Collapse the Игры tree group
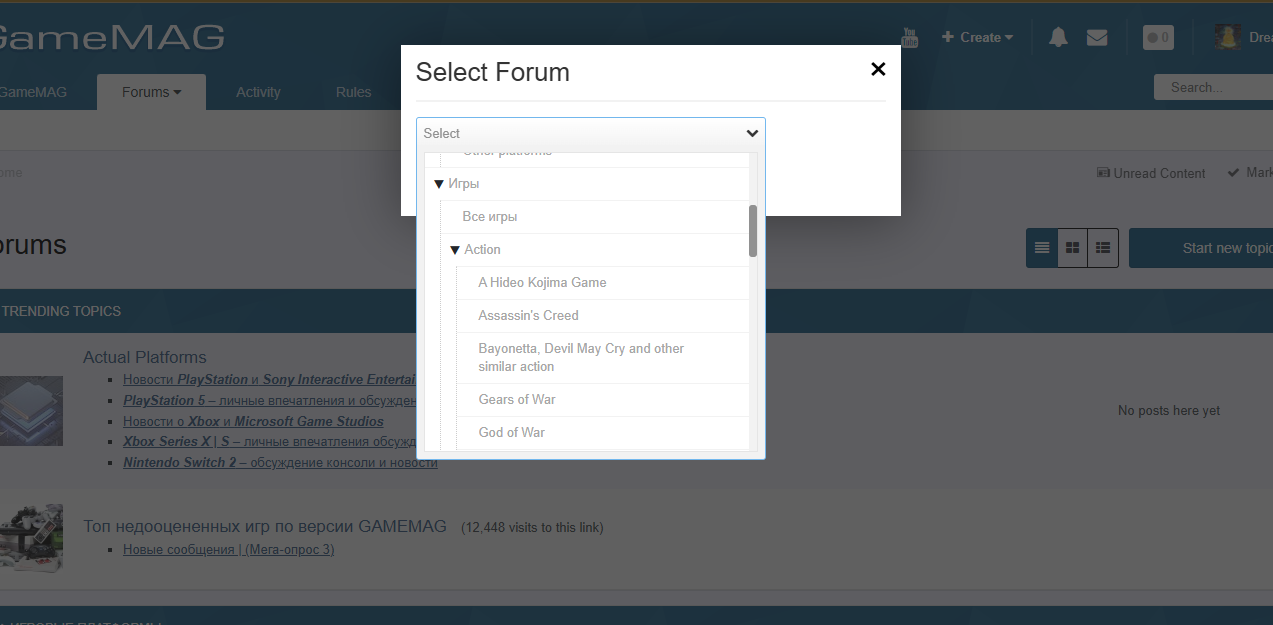Image resolution: width=1273 pixels, height=625 pixels. tap(439, 184)
